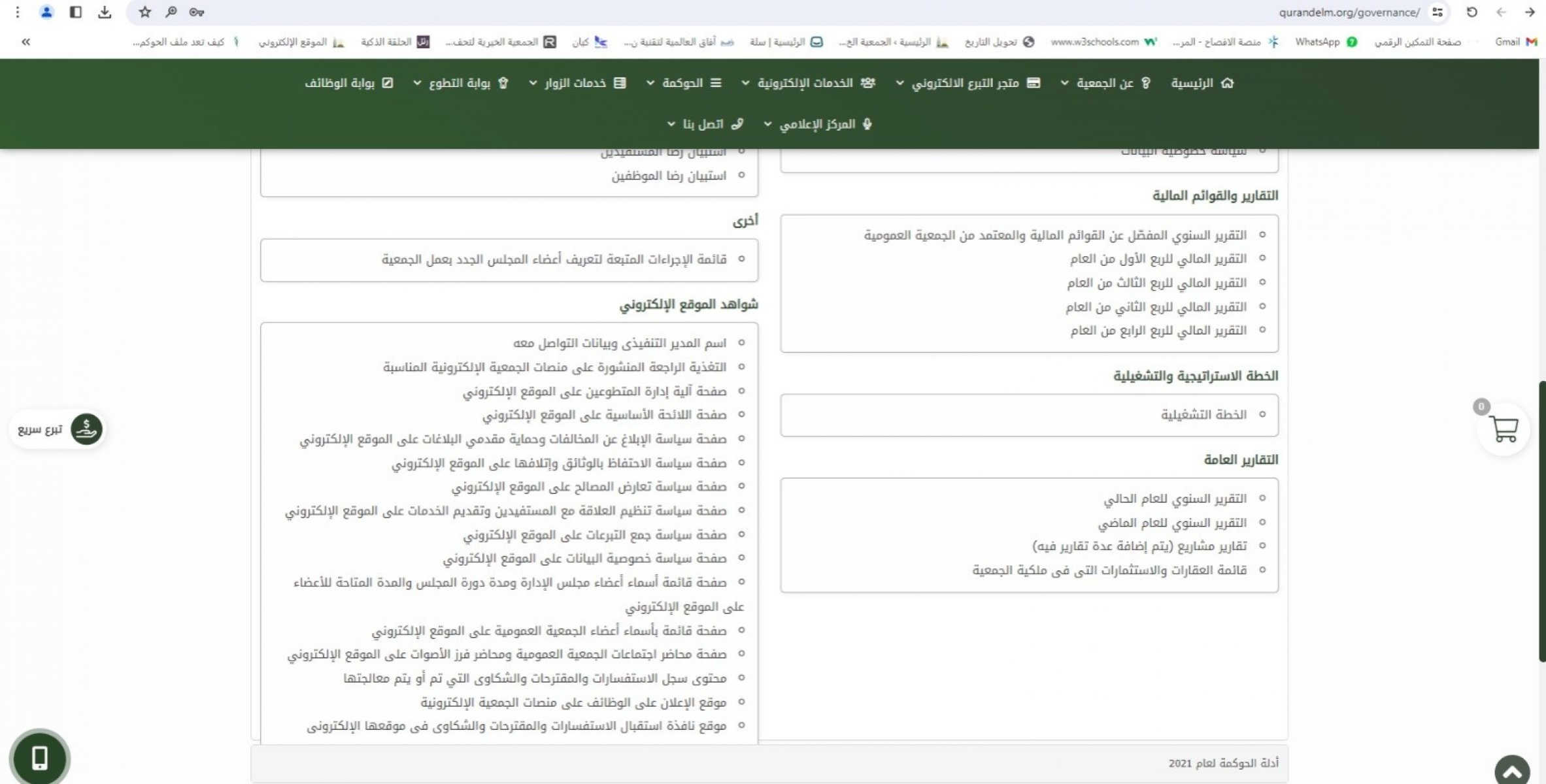Open the shopping cart icon
Image resolution: width=1546 pixels, height=784 pixels.
coord(1504,429)
